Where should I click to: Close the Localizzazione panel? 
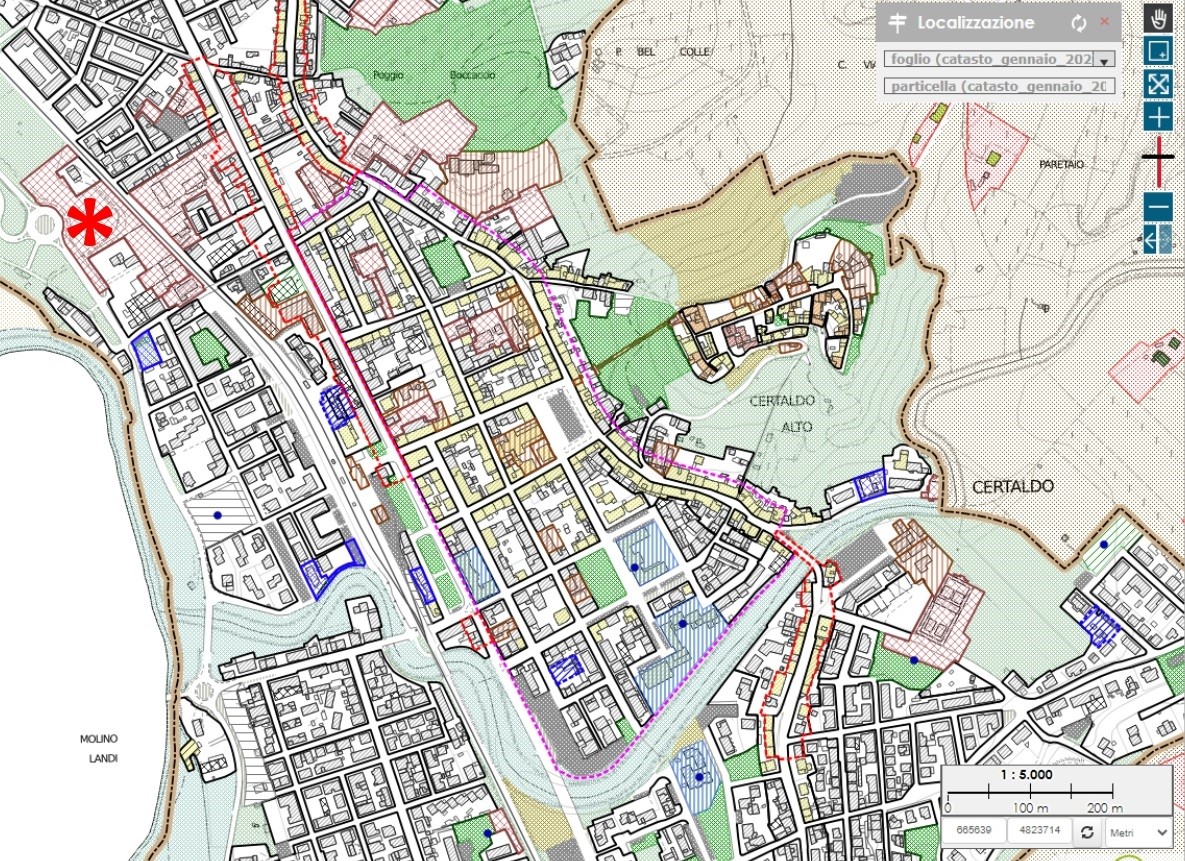1105,22
